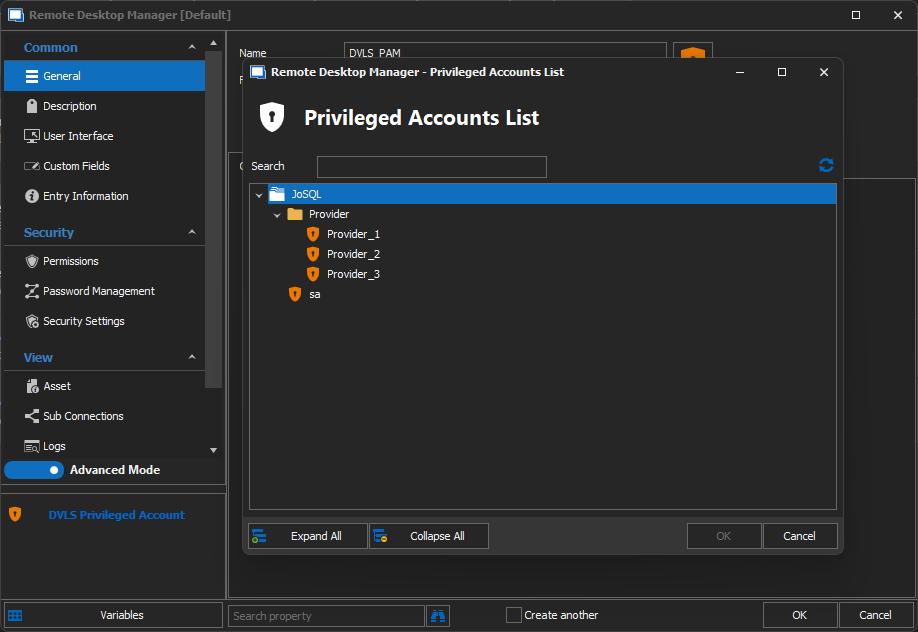The height and width of the screenshot is (632, 918).
Task: Collapse the Provider folder node
Action: 277,215
